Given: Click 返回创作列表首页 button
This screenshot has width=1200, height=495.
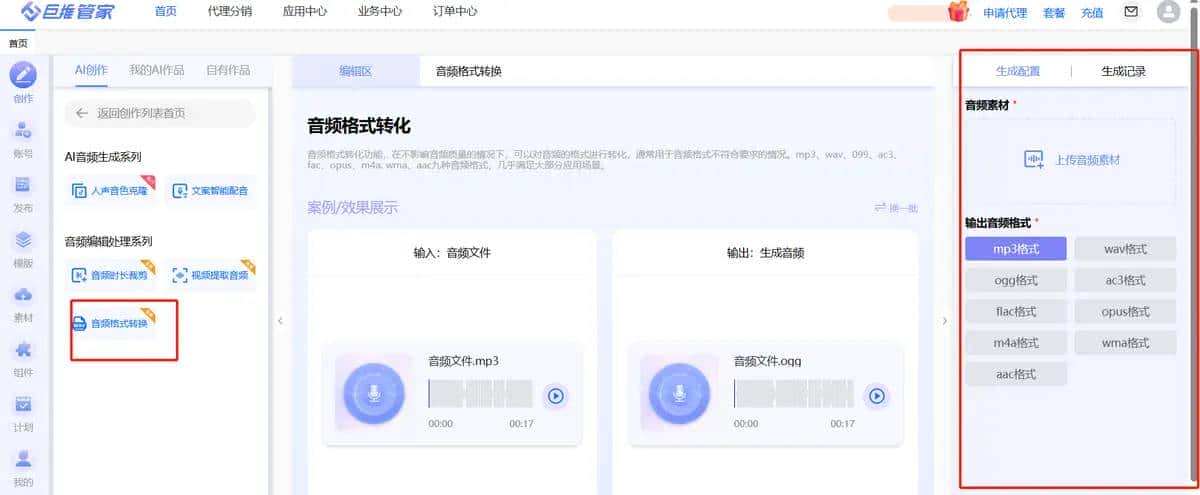Looking at the screenshot, I should click(160, 113).
